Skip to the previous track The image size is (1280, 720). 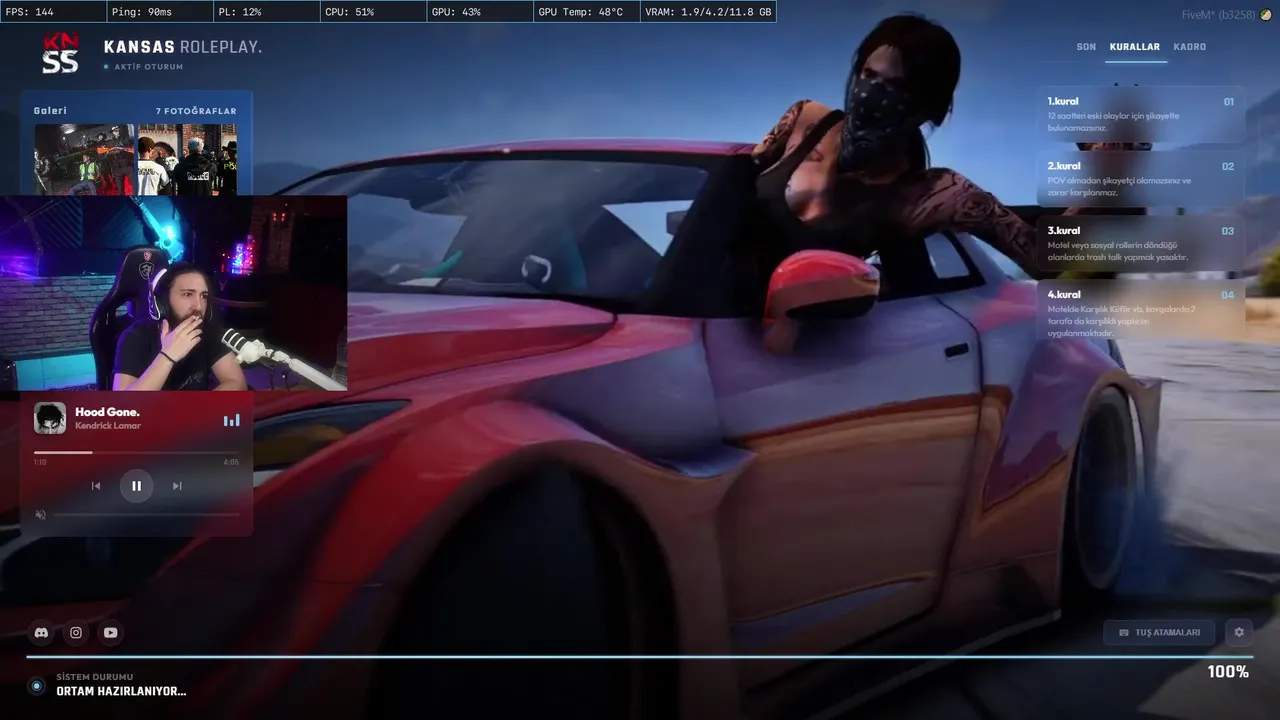tap(96, 486)
